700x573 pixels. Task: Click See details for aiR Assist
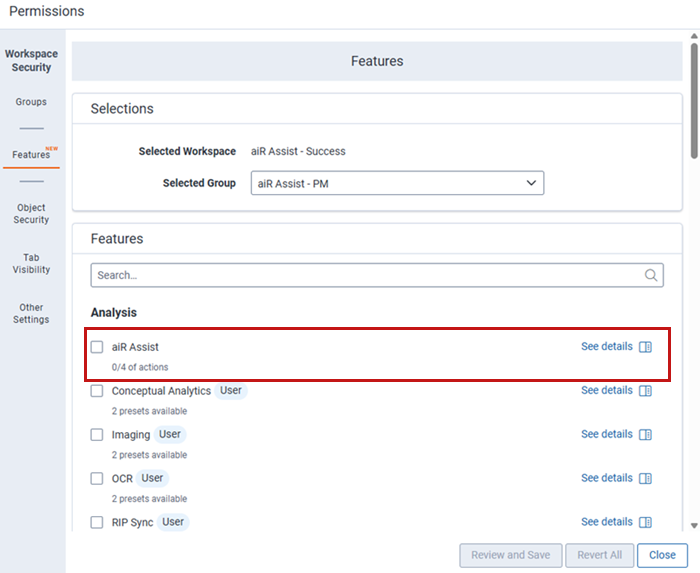pos(607,346)
